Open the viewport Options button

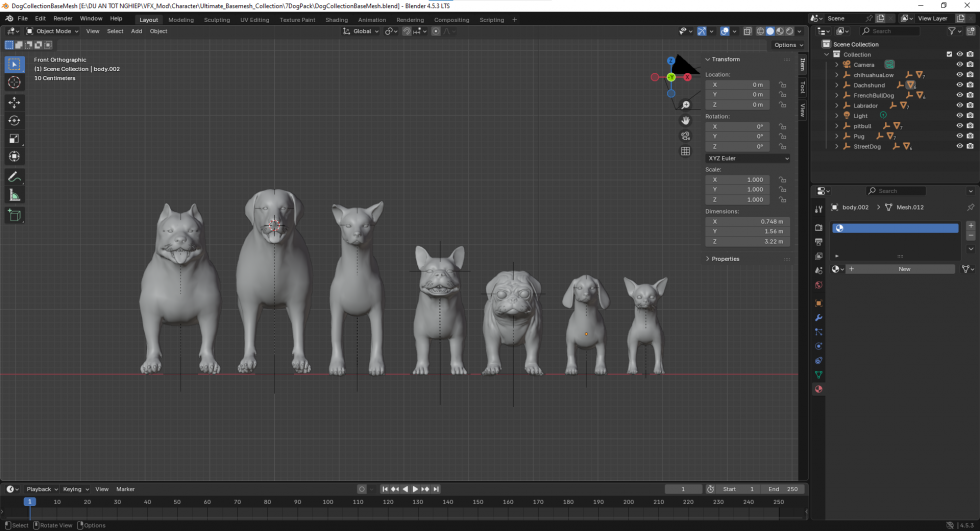(787, 45)
